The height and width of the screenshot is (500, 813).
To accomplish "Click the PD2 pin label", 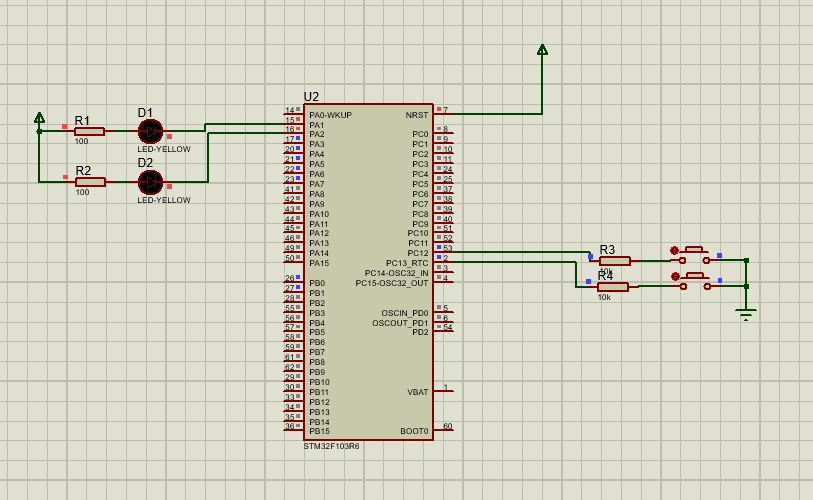I will coord(420,332).
